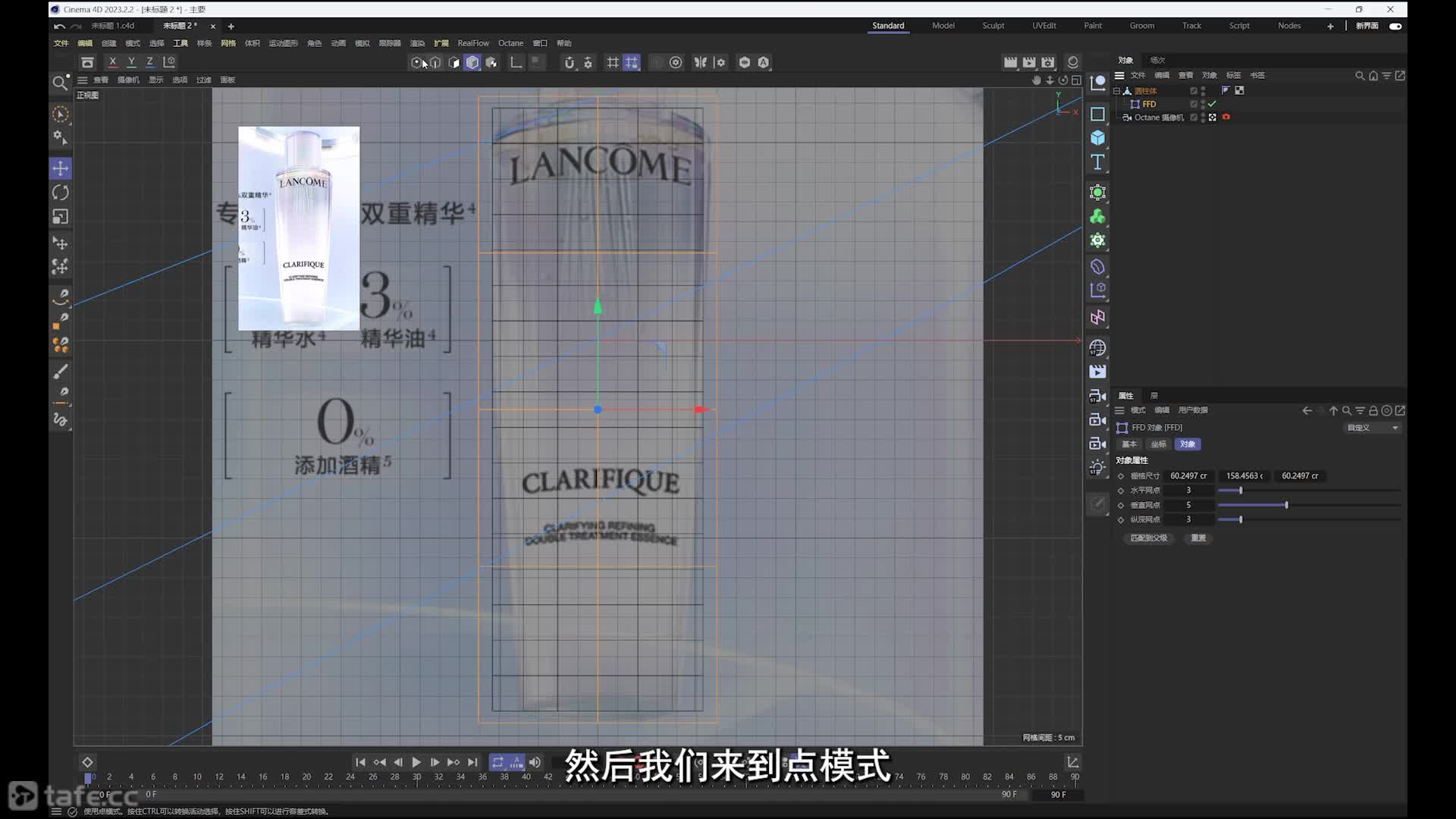The width and height of the screenshot is (1456, 819).
Task: Open the light object icon in palette
Action: pos(1097,468)
